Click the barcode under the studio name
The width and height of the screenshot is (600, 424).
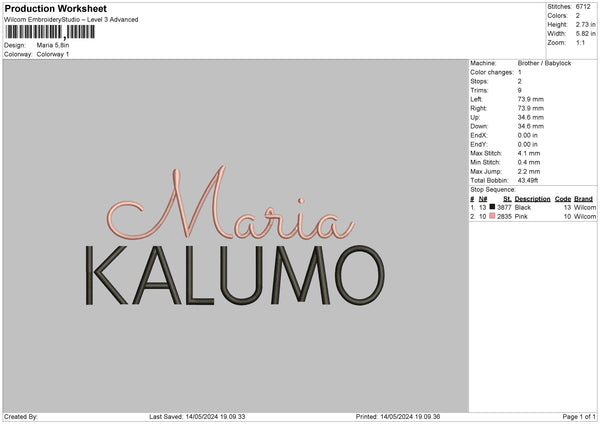coord(50,32)
